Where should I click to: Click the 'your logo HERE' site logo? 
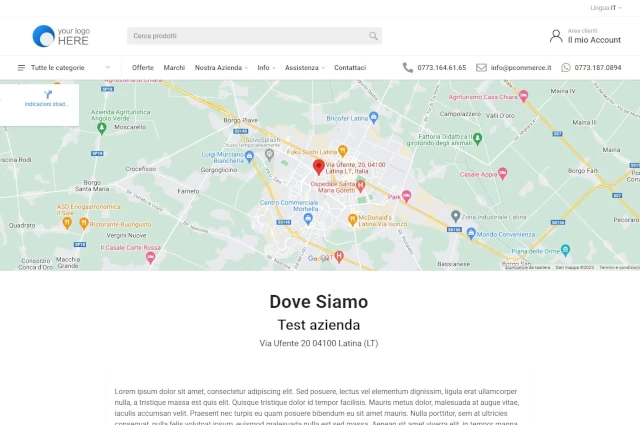(x=61, y=36)
